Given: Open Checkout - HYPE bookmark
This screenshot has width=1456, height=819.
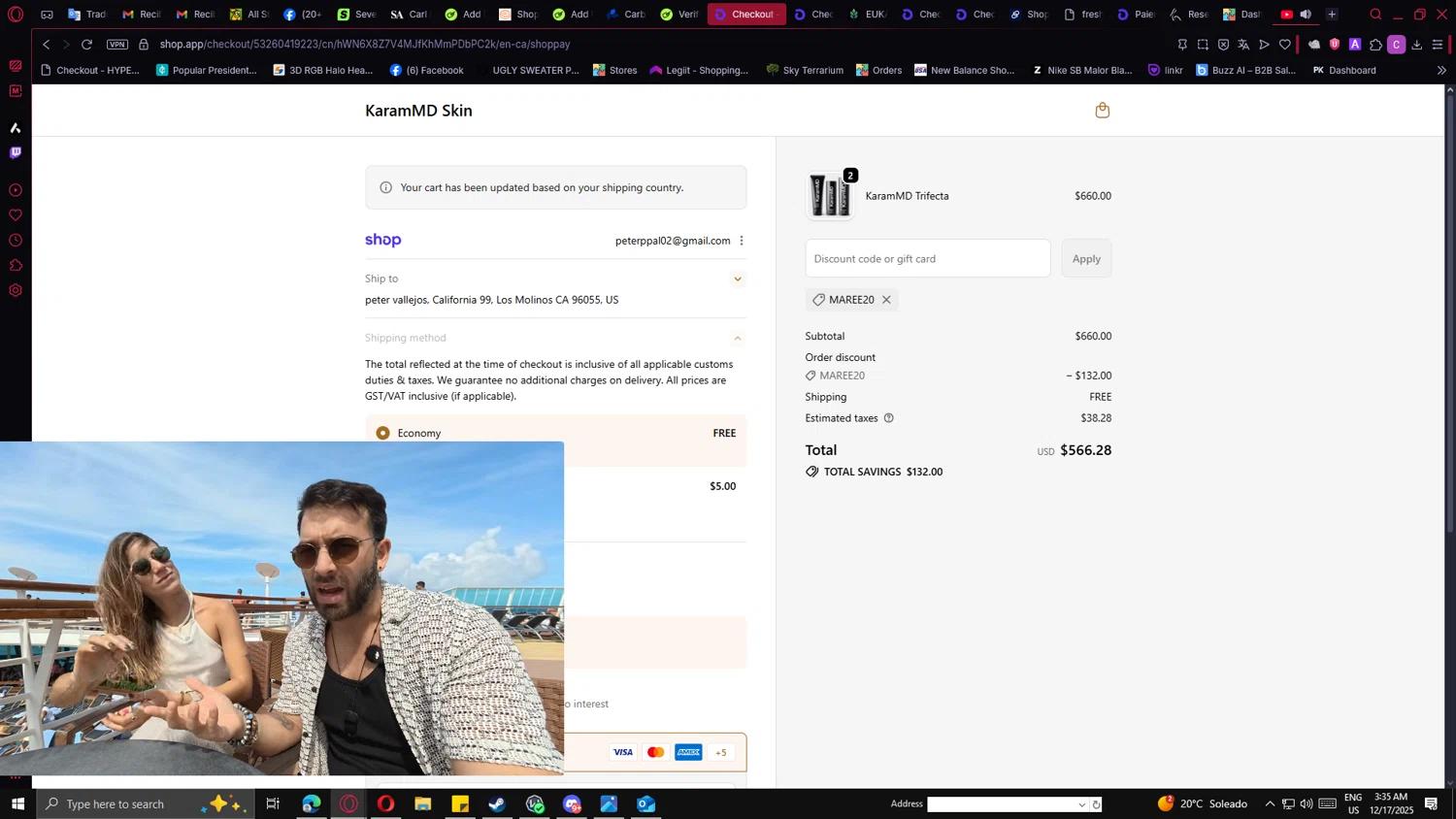Looking at the screenshot, I should (x=89, y=70).
